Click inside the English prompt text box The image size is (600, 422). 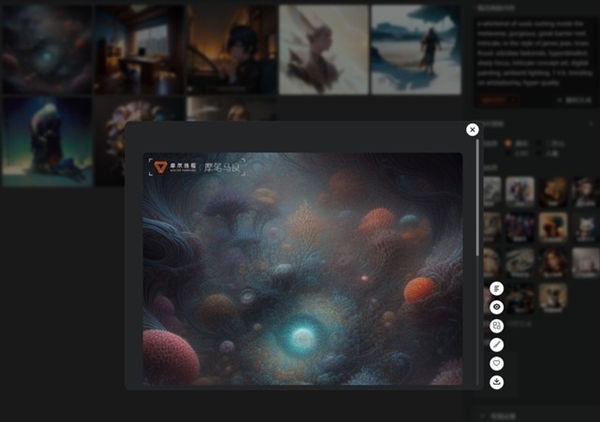[535, 53]
